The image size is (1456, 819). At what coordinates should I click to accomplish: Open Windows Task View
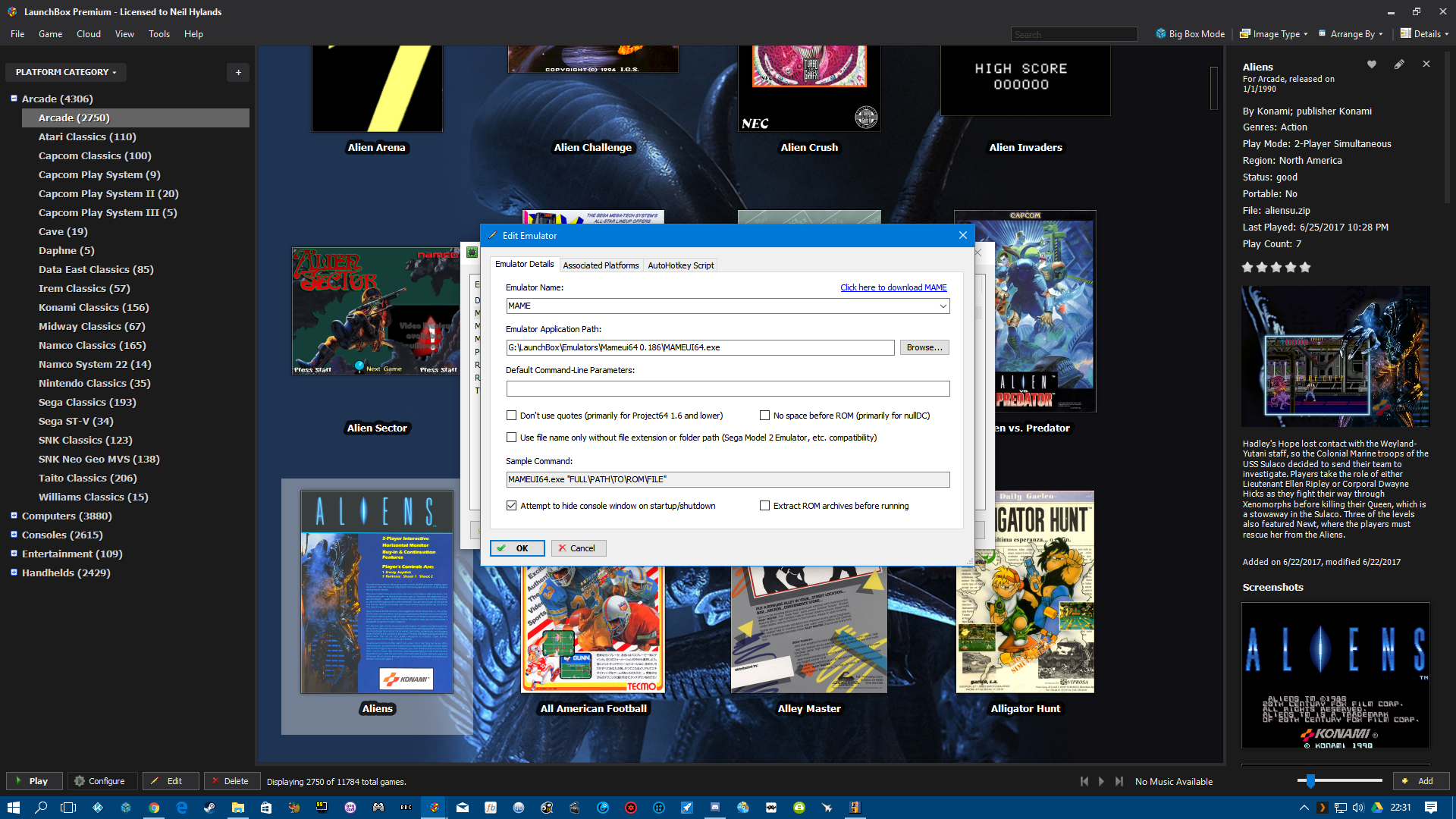point(69,808)
